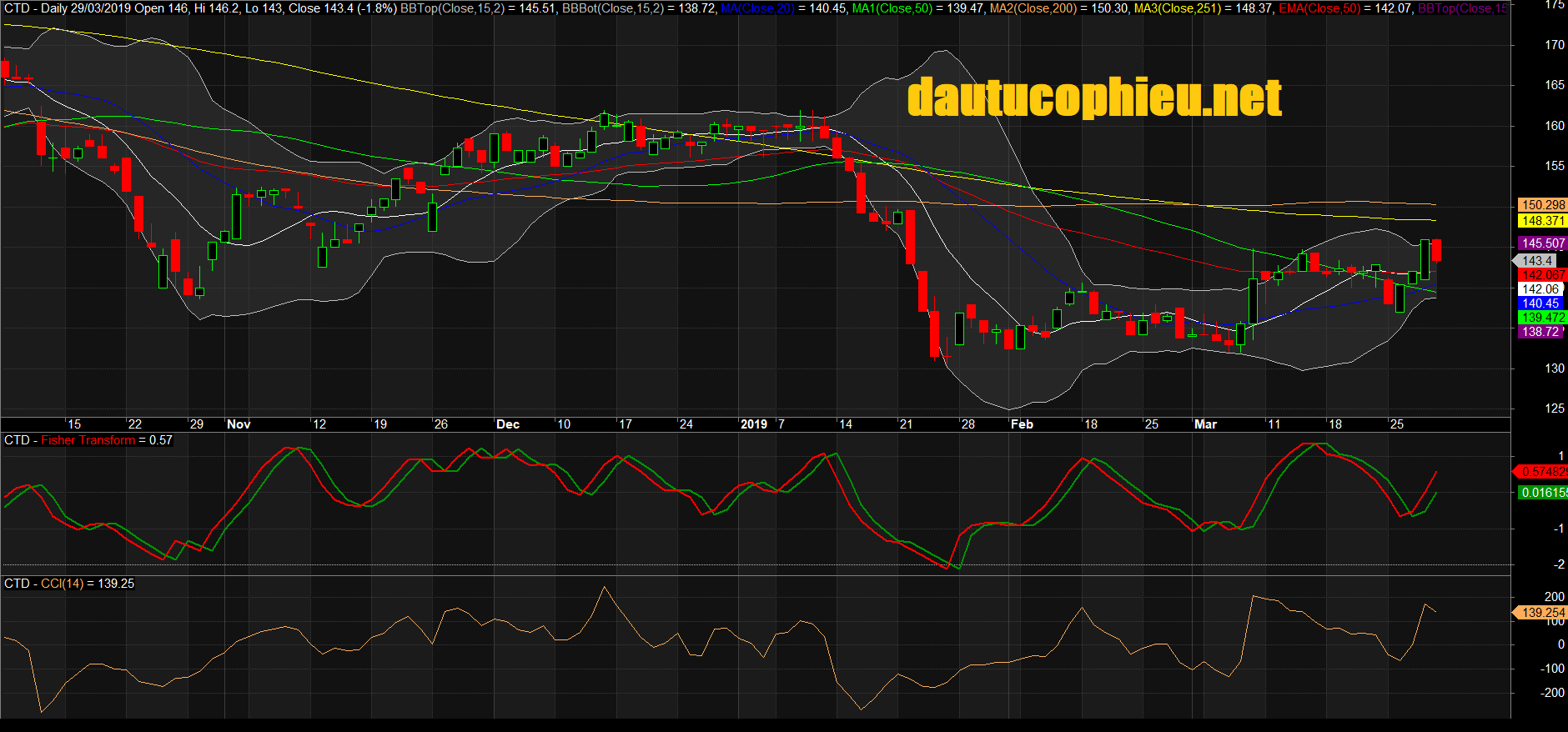
Task: Click the orange 139.254 CCI value tag
Action: pyautogui.click(x=1541, y=613)
